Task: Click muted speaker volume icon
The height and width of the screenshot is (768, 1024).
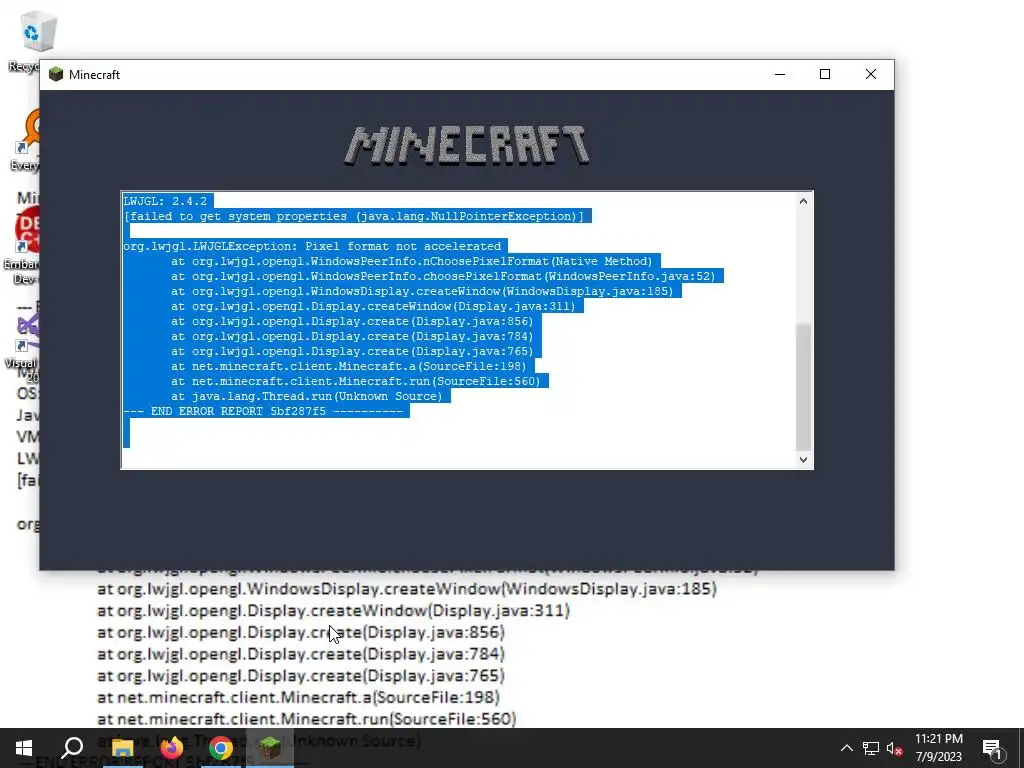Action: (x=895, y=748)
